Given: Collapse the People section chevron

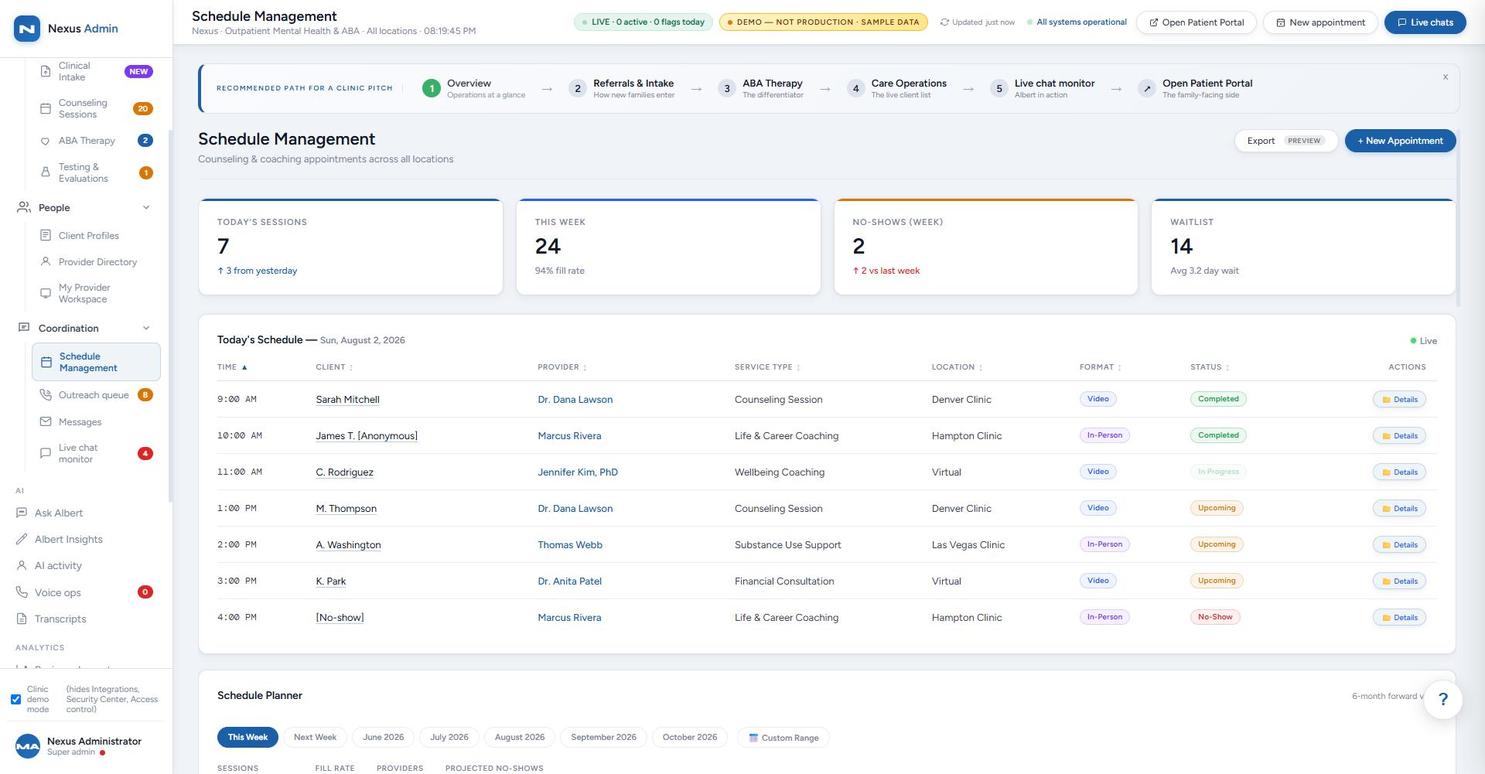Looking at the screenshot, I should pos(146,208).
